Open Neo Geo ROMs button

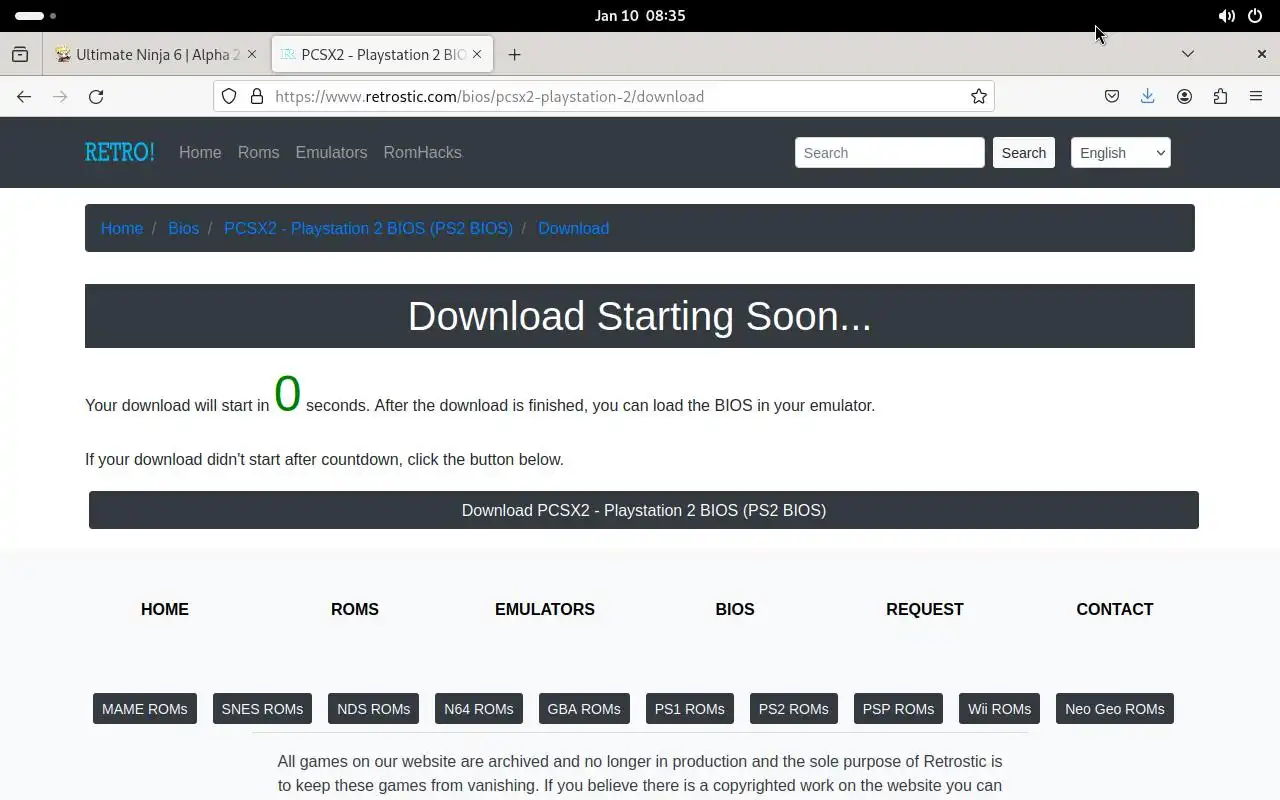coord(1115,709)
